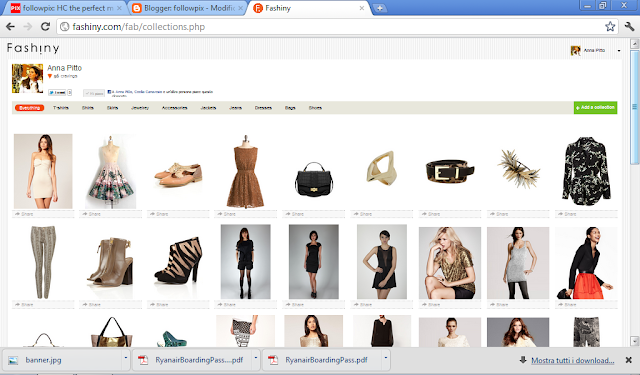
Task: Close the Fashiny browser tab
Action: pyautogui.click(x=361, y=8)
